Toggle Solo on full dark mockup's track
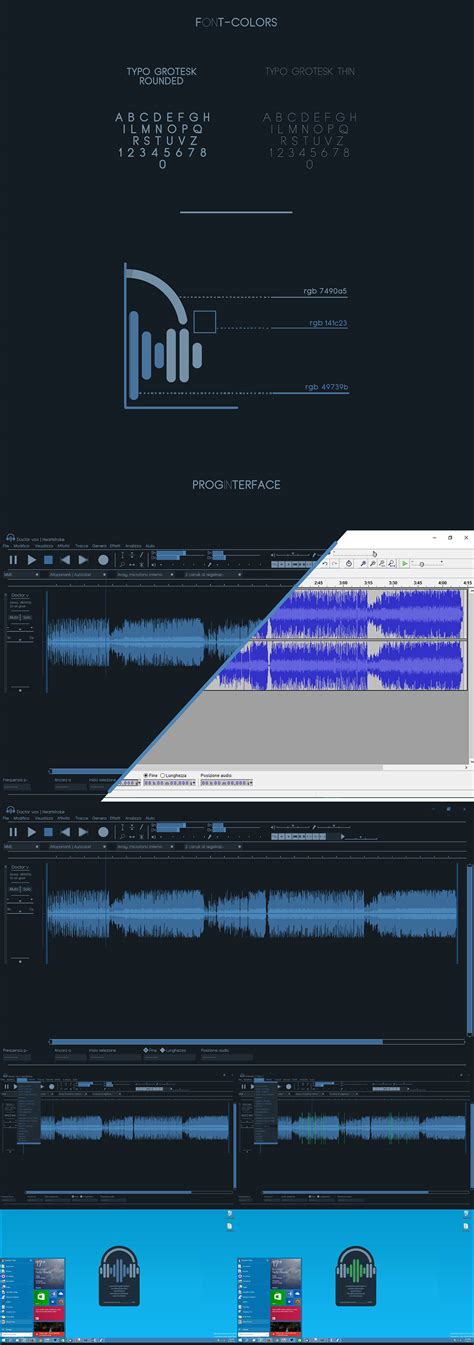 [x=28, y=890]
